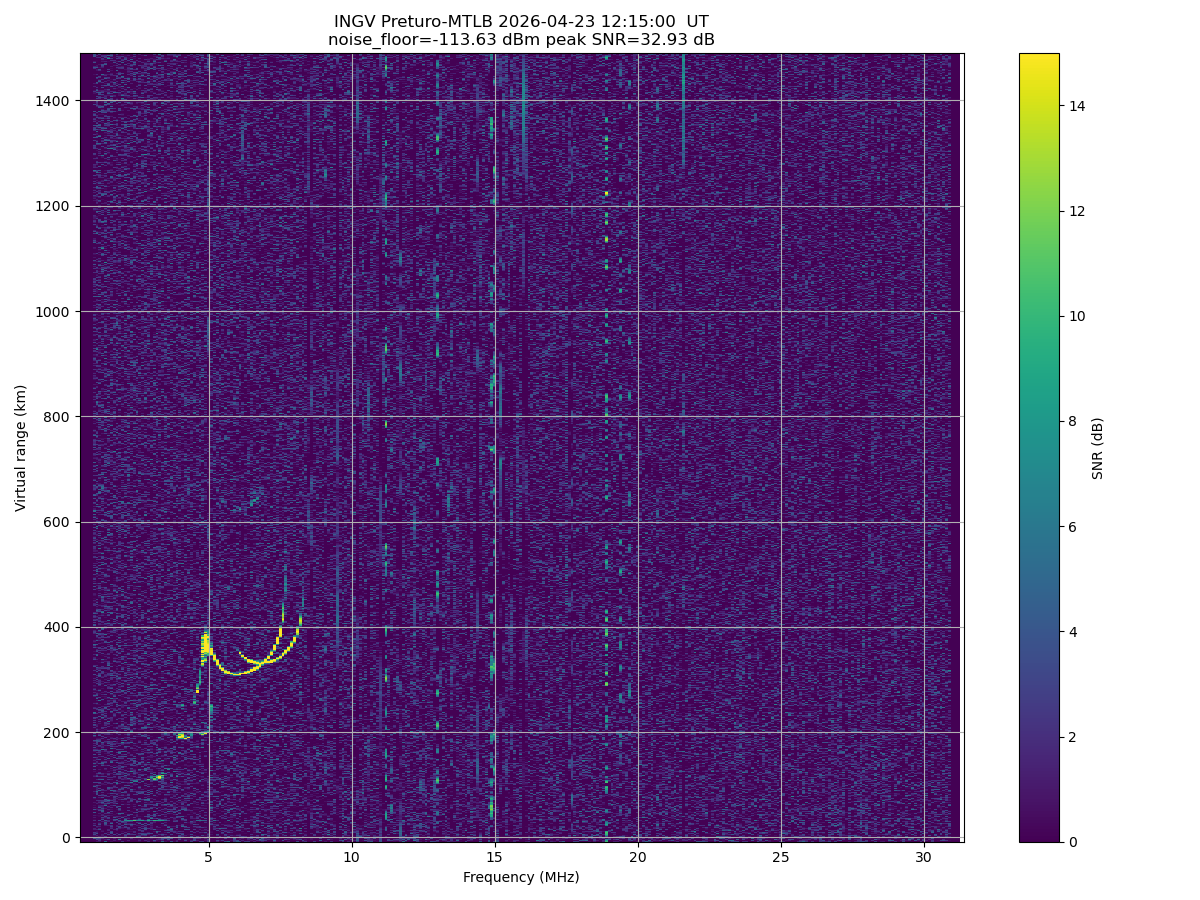Image resolution: width=1200 pixels, height=900 pixels.
Task: Click the Frequency (MHz) axis label
Action: click(521, 878)
